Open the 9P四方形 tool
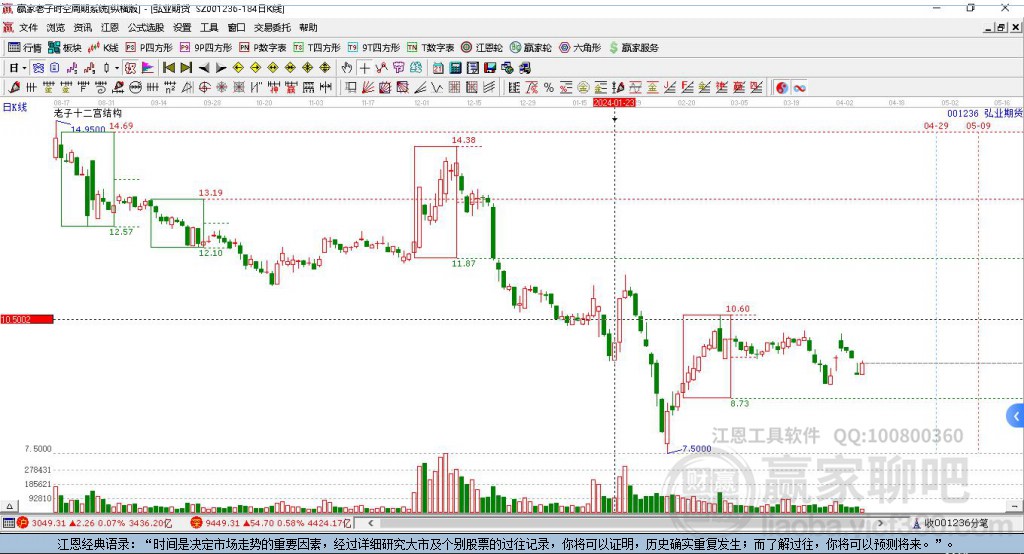 tap(206, 48)
